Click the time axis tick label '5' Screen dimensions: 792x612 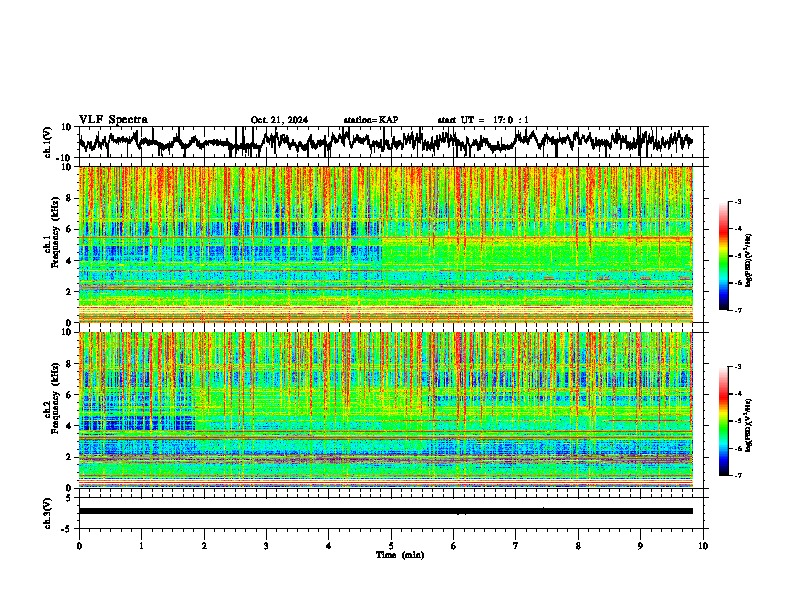(391, 546)
